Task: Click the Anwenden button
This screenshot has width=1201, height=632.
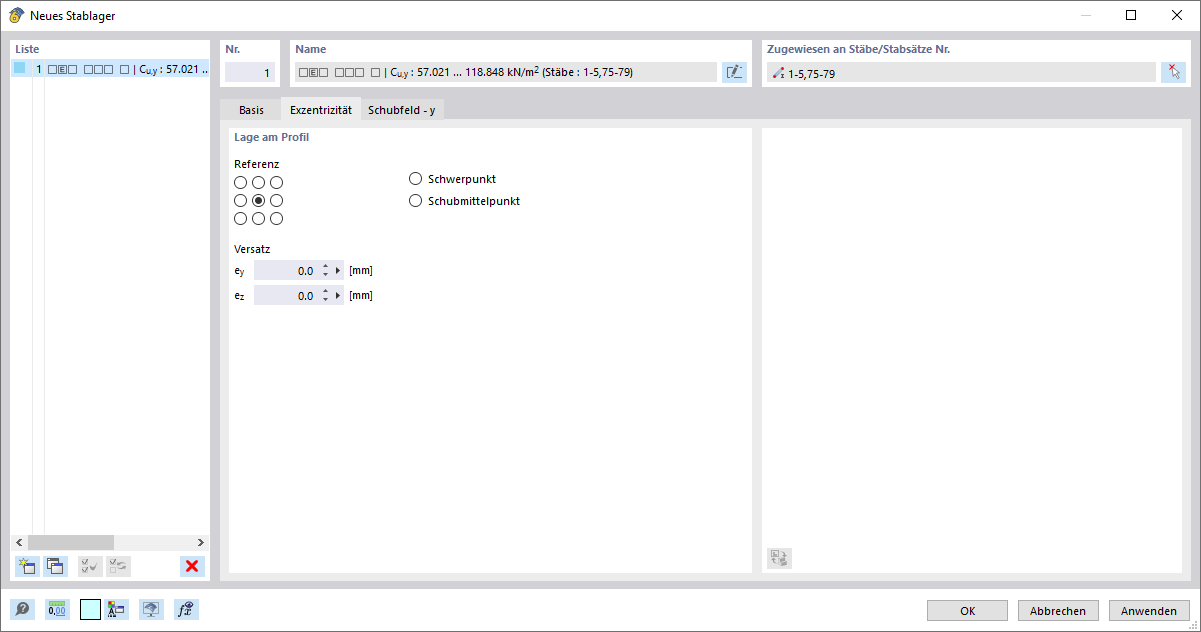Action: pos(1149,610)
